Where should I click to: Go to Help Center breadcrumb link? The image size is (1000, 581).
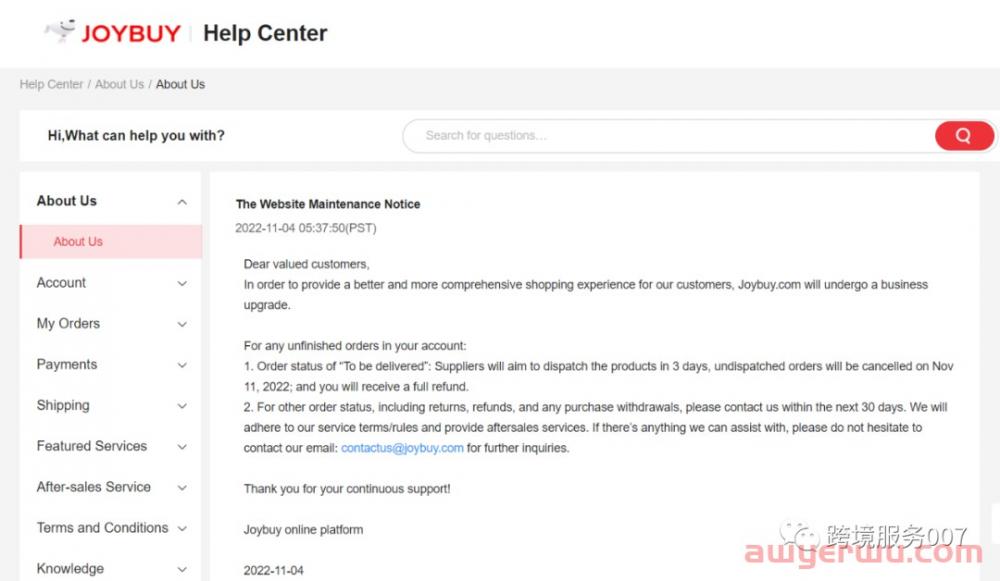(51, 84)
